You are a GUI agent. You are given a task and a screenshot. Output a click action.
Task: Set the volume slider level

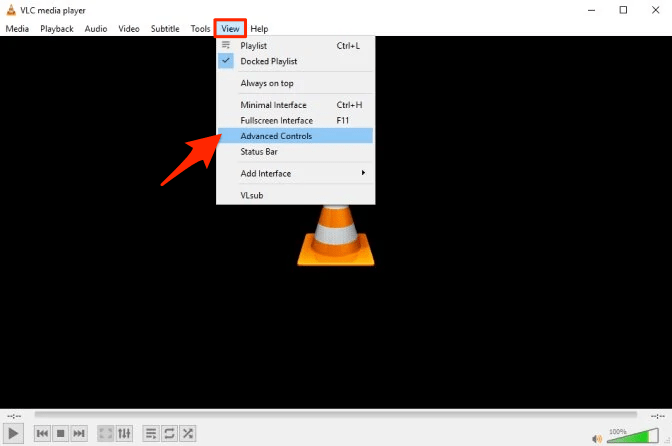pos(633,436)
